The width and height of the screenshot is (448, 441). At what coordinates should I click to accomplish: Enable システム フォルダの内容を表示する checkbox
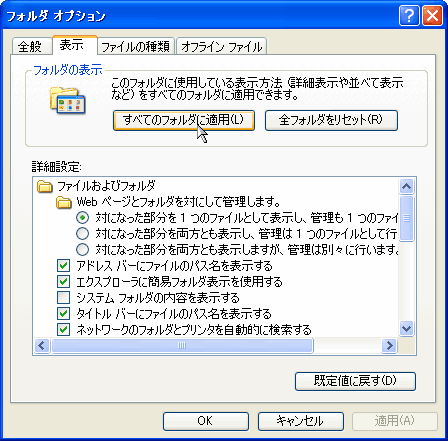click(x=63, y=298)
